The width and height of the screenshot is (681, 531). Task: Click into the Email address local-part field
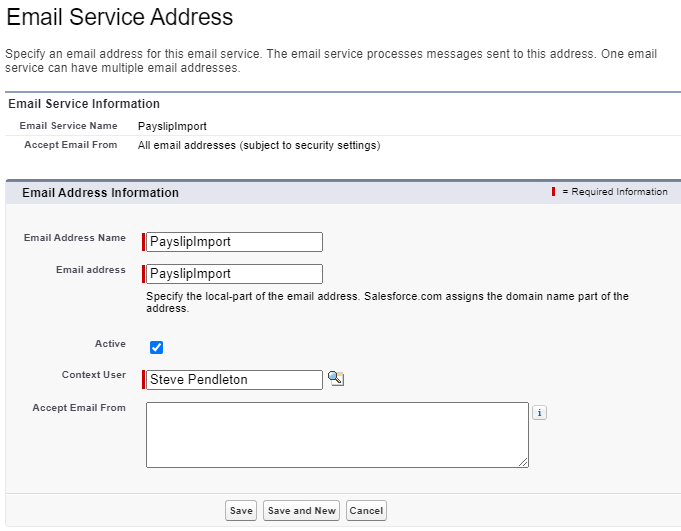tap(234, 274)
